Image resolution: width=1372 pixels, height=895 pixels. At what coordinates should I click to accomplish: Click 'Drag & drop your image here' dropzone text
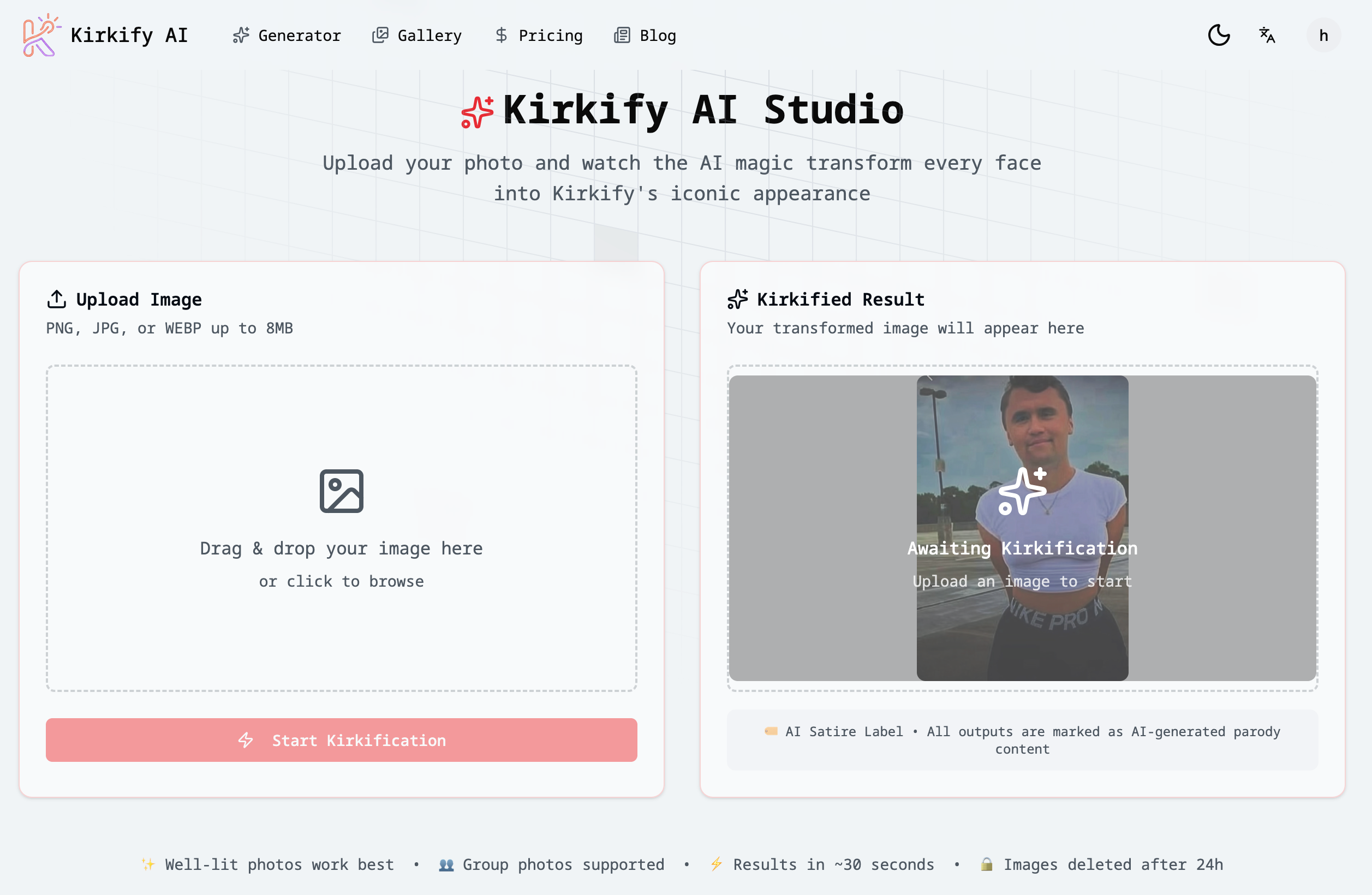(x=341, y=548)
